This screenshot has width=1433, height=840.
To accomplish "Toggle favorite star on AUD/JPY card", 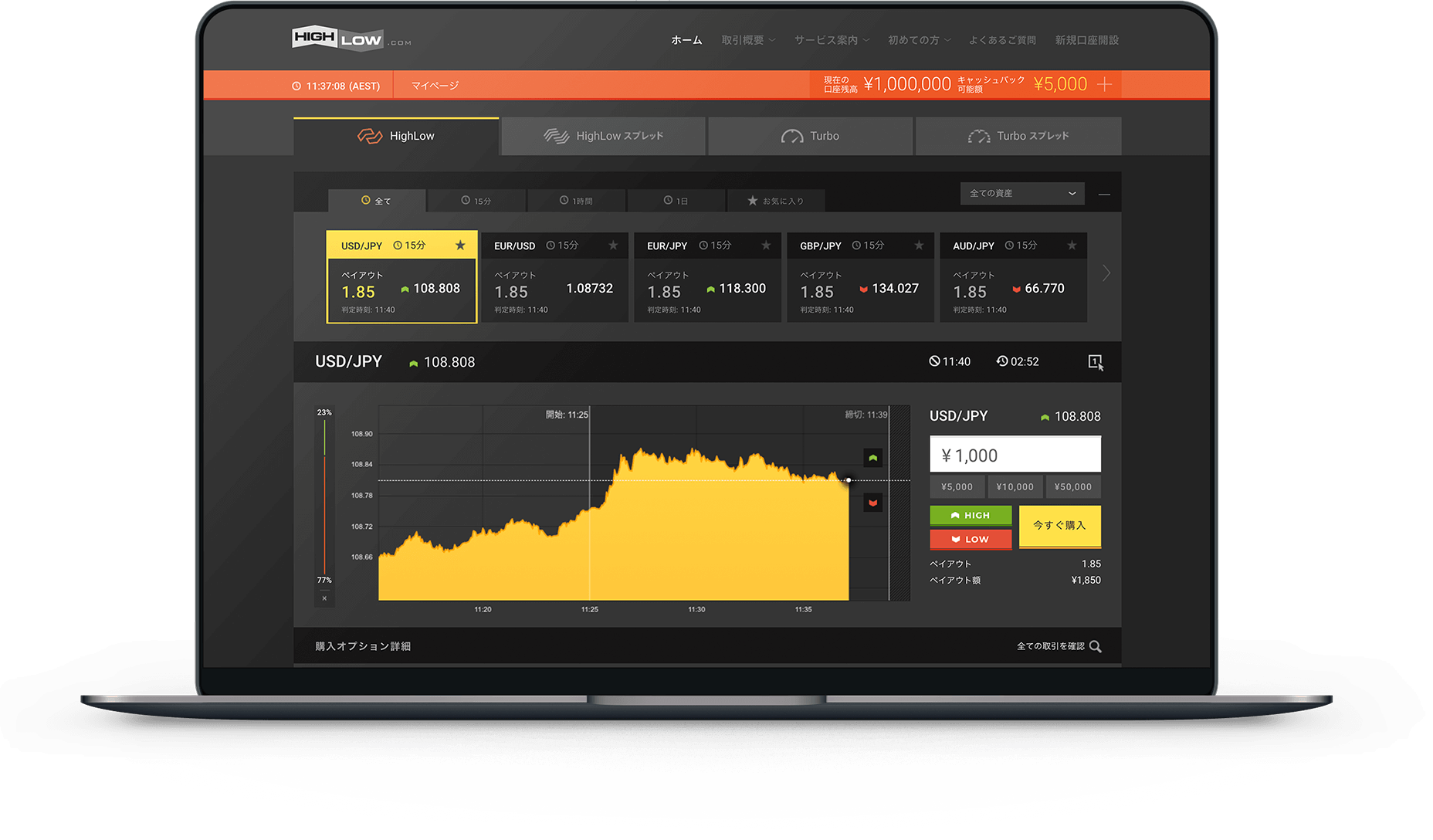I will coord(1072,246).
